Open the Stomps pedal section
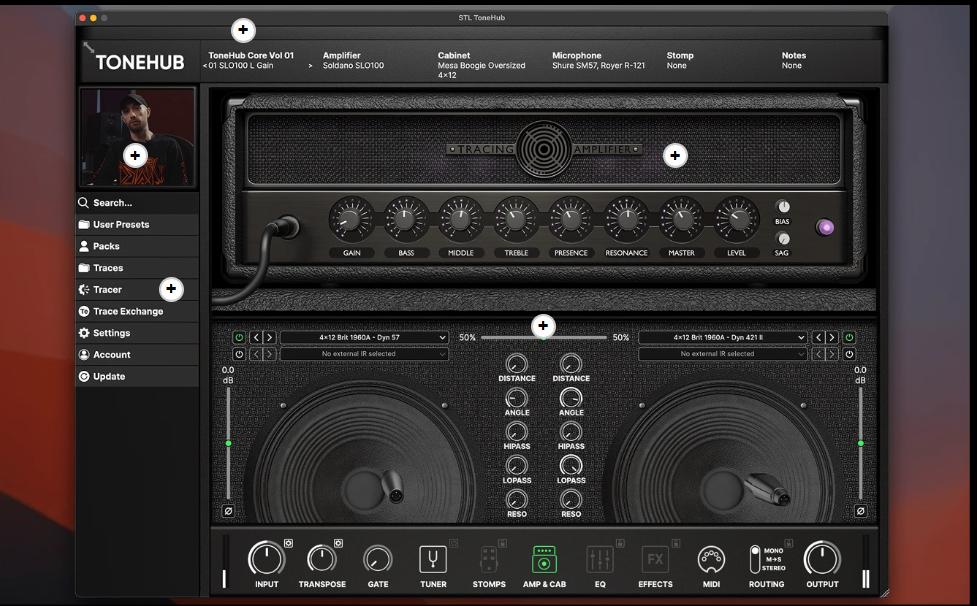Screen dimensions: 977x606 pos(488,559)
